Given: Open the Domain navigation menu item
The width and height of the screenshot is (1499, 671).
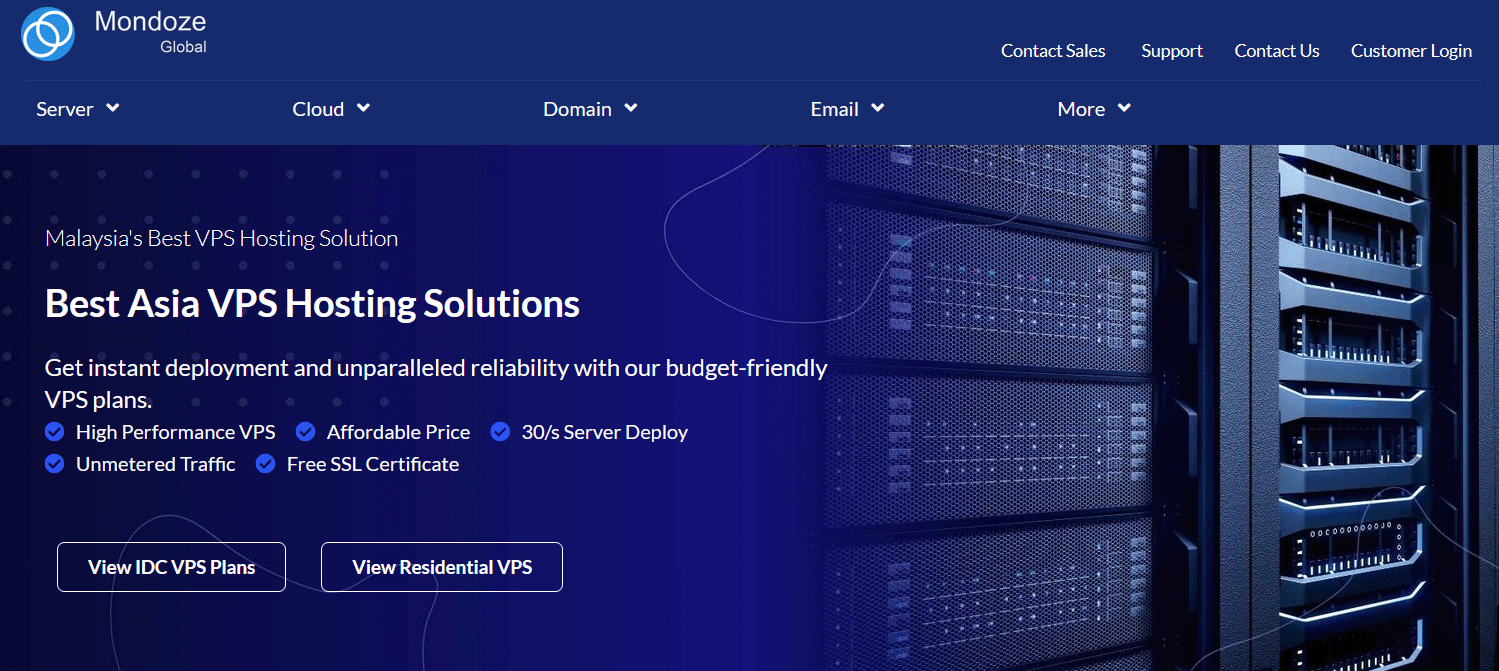Looking at the screenshot, I should (x=577, y=109).
